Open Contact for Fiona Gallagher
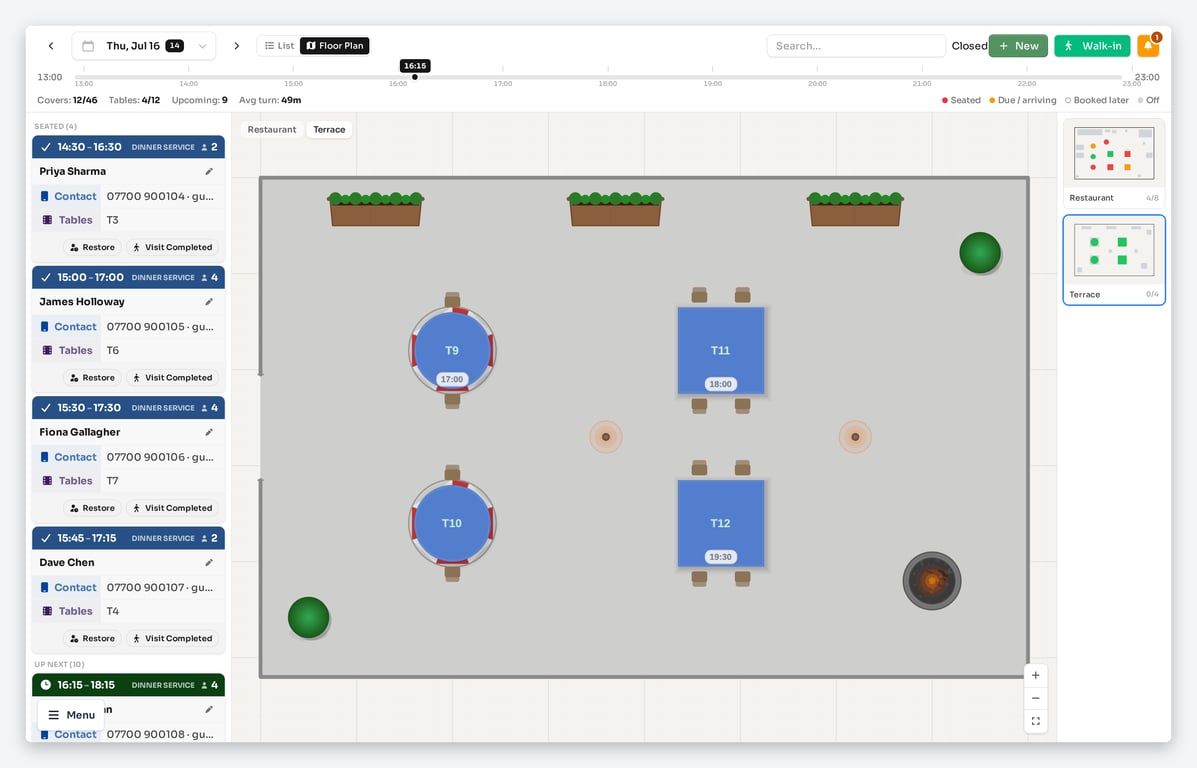 tap(68, 457)
